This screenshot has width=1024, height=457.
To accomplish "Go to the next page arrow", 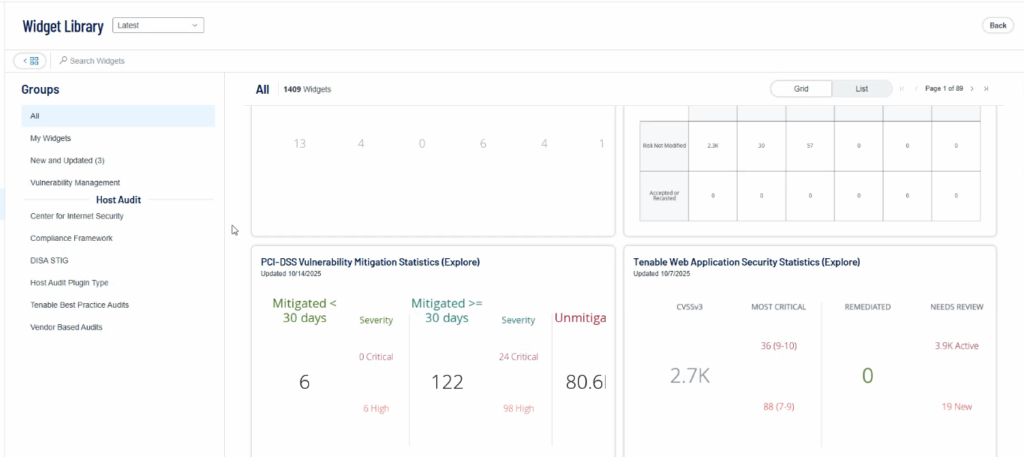I will (x=972, y=89).
